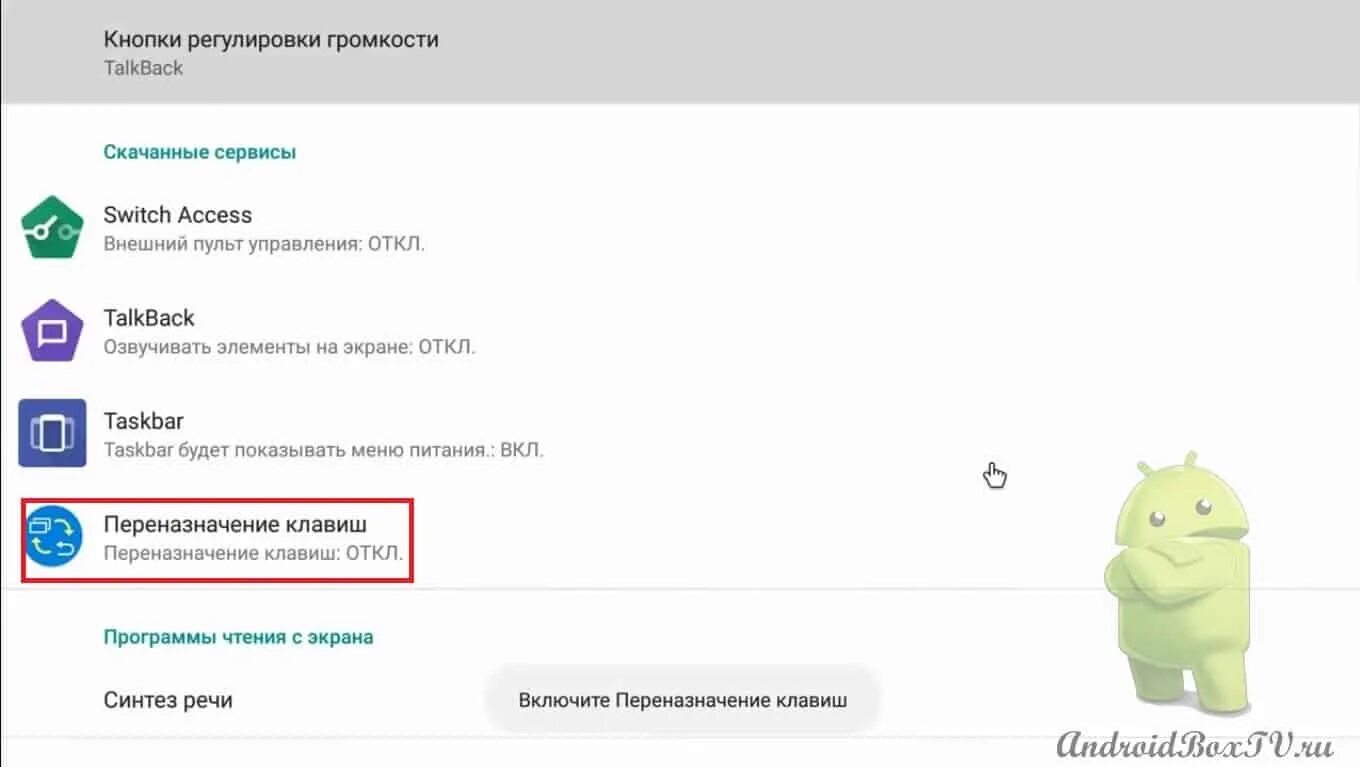The width and height of the screenshot is (1360, 767).
Task: Click the AndroidBoxTV.ru watermark
Action: (1195, 743)
